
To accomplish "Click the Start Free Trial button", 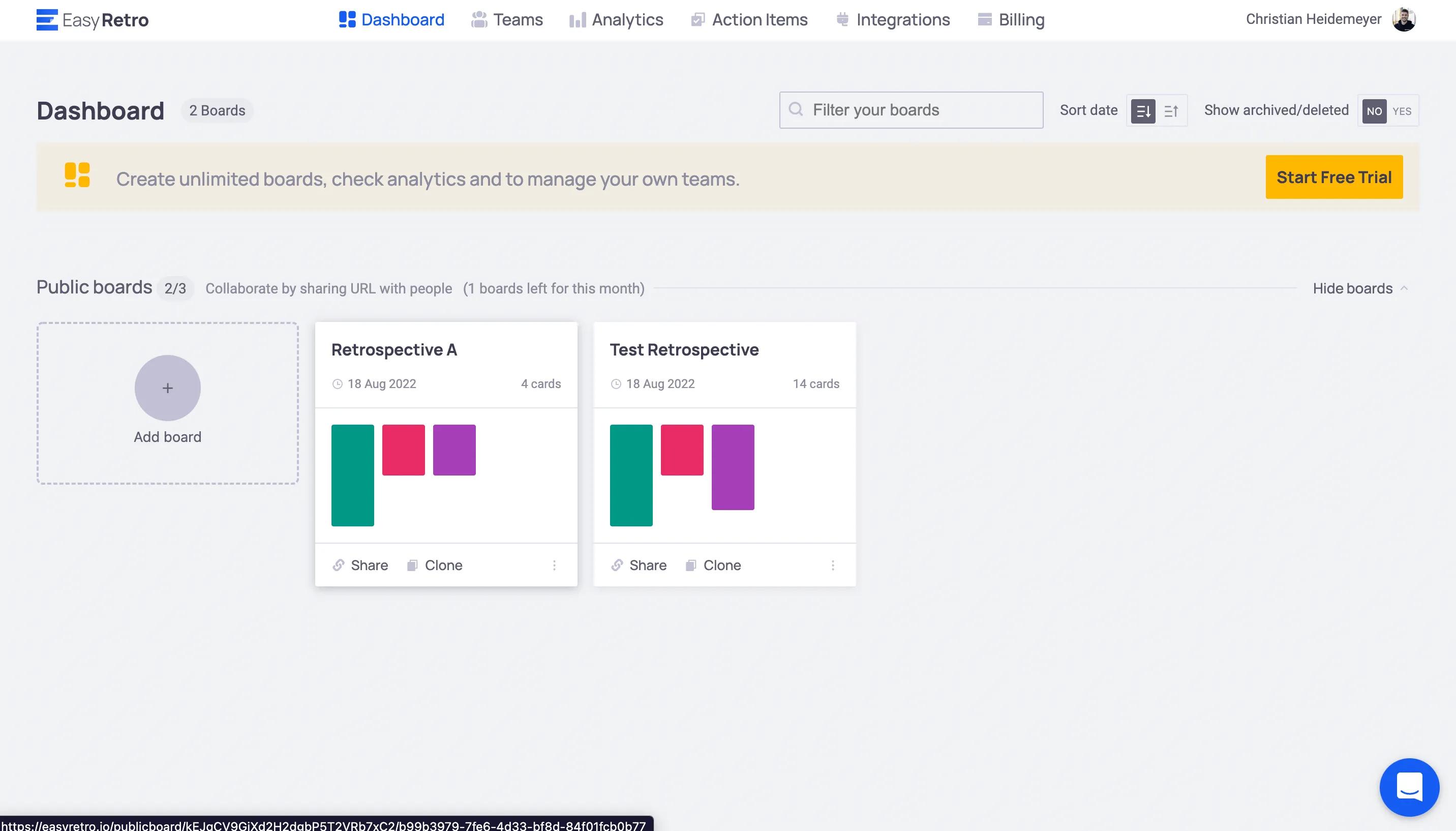I will [x=1333, y=177].
